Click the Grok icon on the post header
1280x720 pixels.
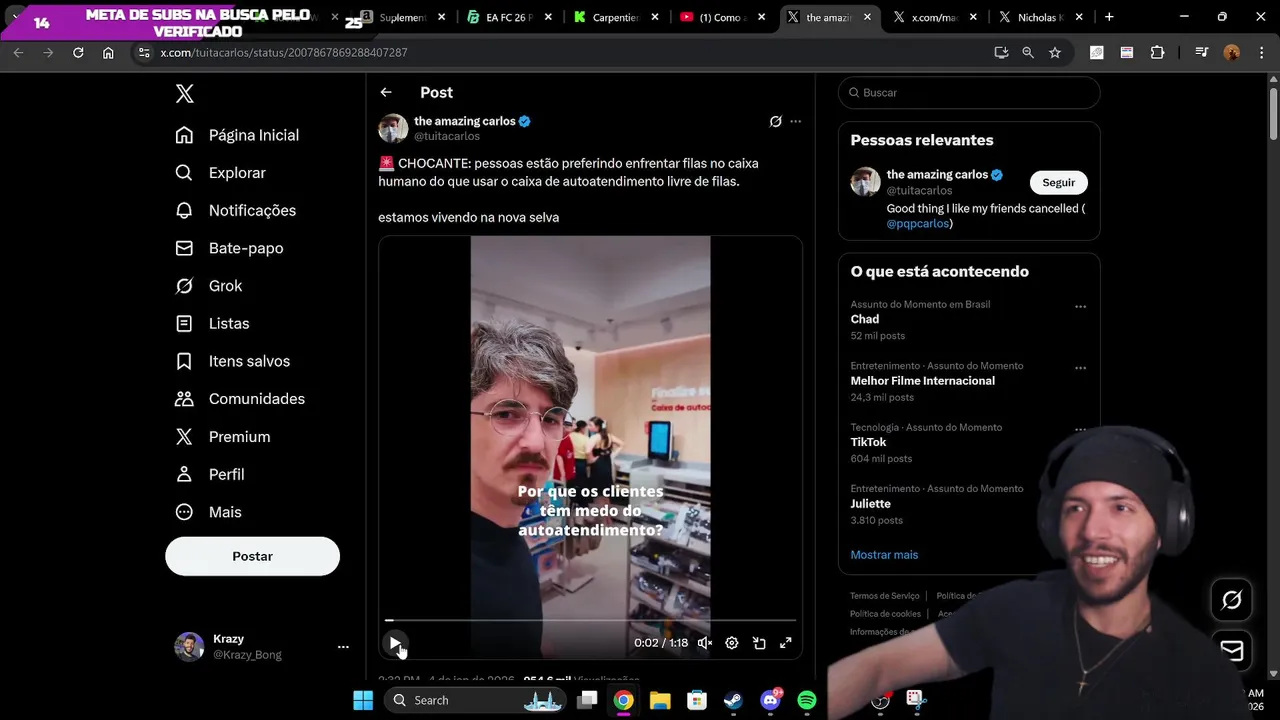point(775,121)
